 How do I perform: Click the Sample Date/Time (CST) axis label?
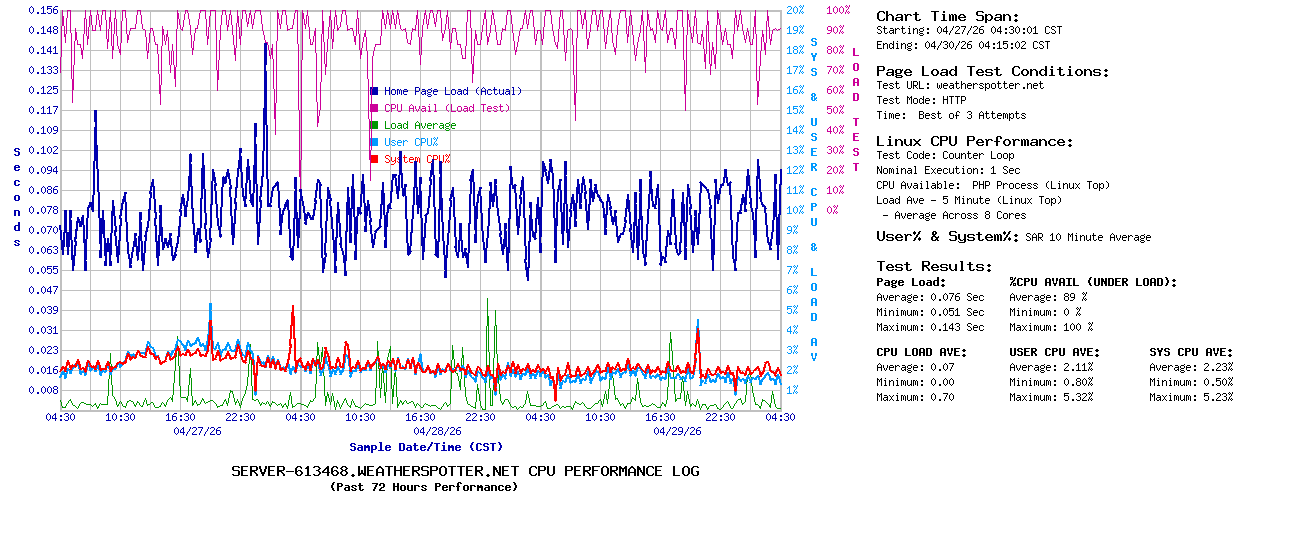(426, 447)
